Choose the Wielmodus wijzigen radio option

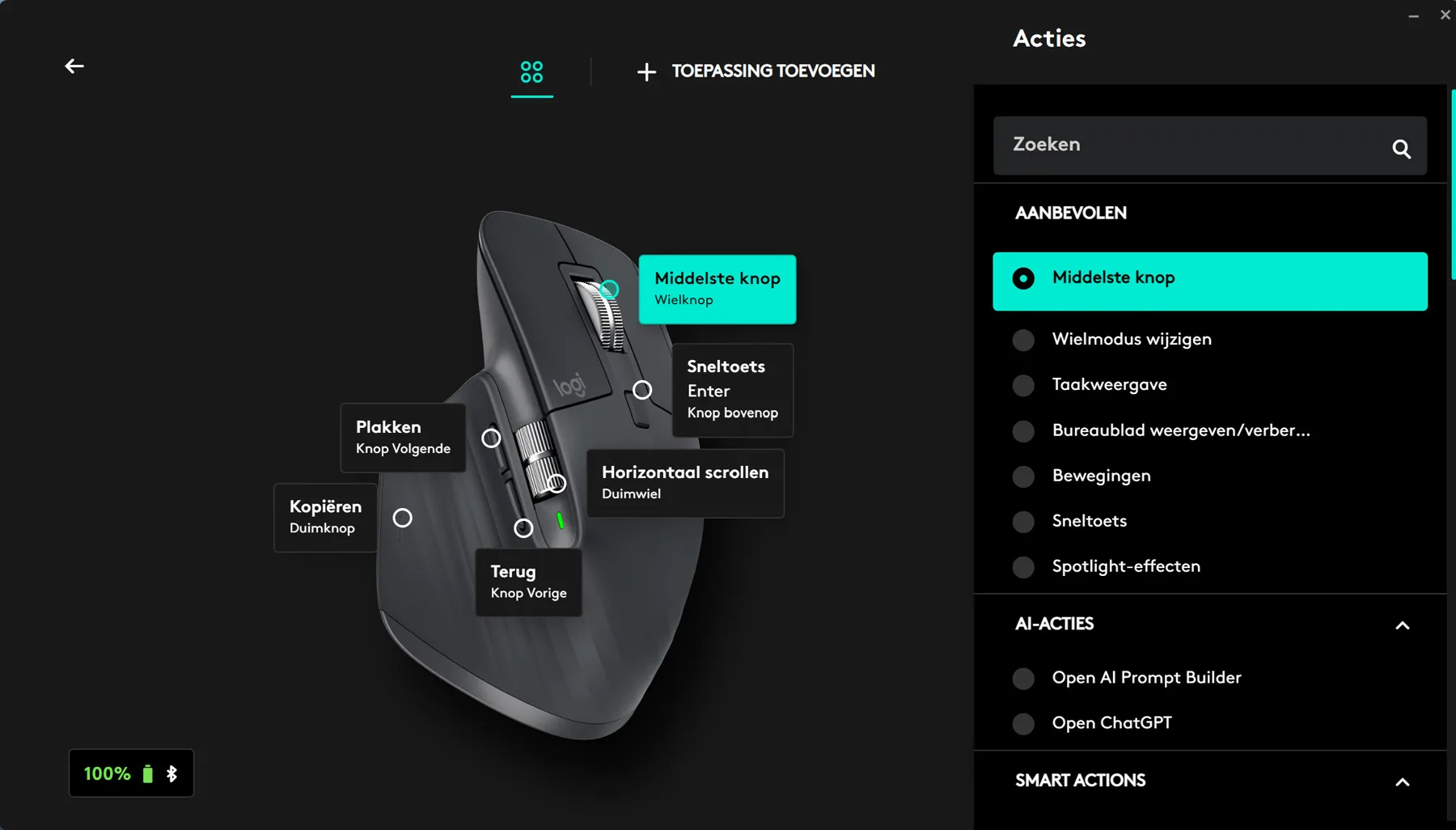point(1023,340)
